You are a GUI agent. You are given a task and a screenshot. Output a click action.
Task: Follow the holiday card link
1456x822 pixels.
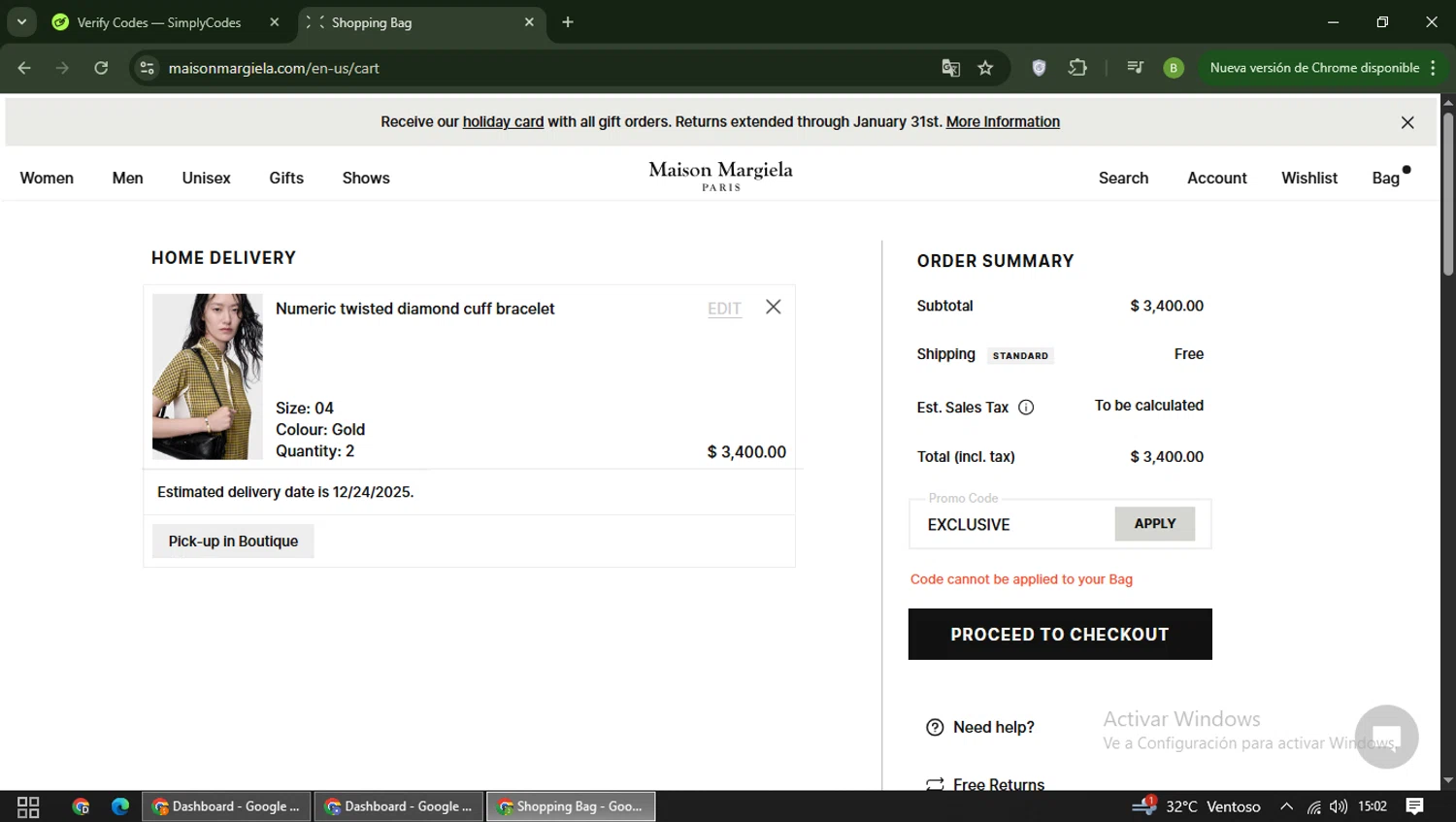click(x=503, y=121)
